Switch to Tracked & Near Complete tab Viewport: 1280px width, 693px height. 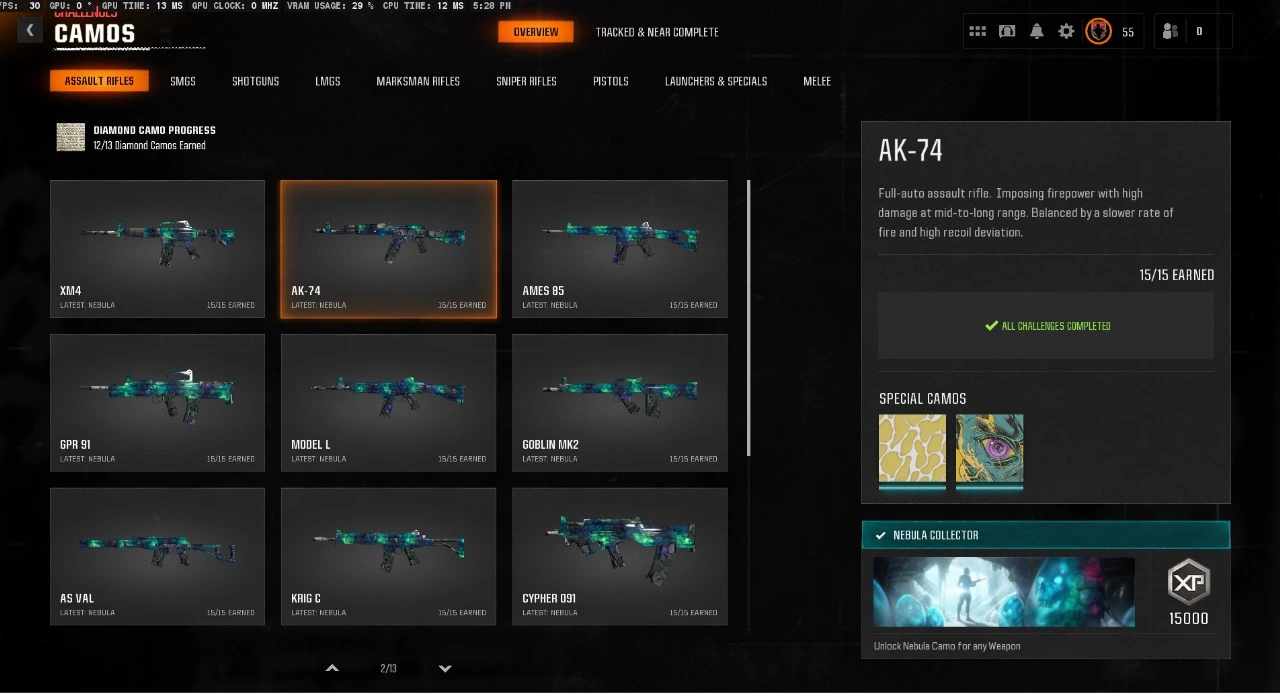click(x=657, y=32)
